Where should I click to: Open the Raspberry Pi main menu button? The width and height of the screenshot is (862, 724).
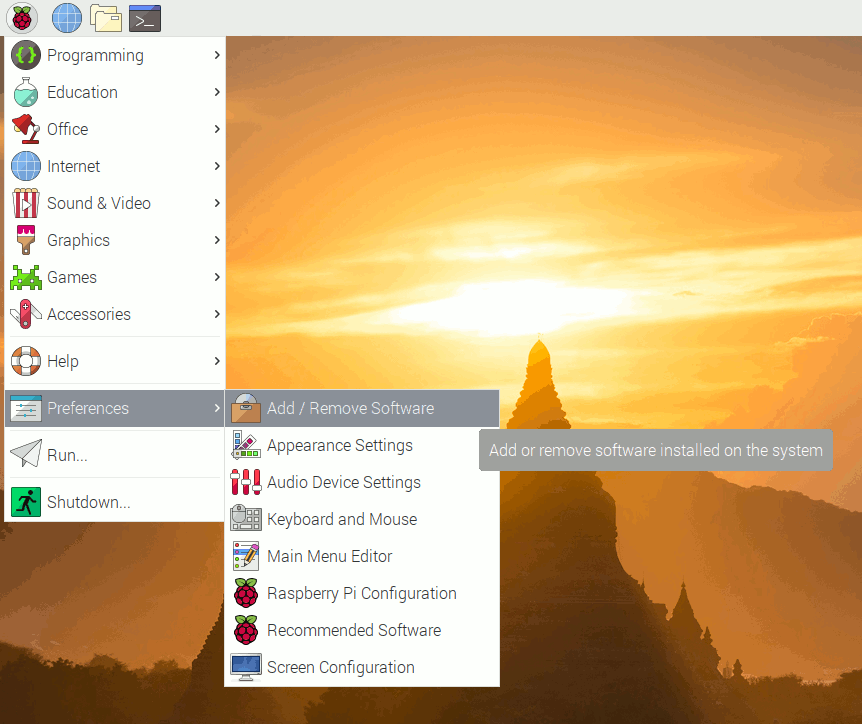(22, 18)
